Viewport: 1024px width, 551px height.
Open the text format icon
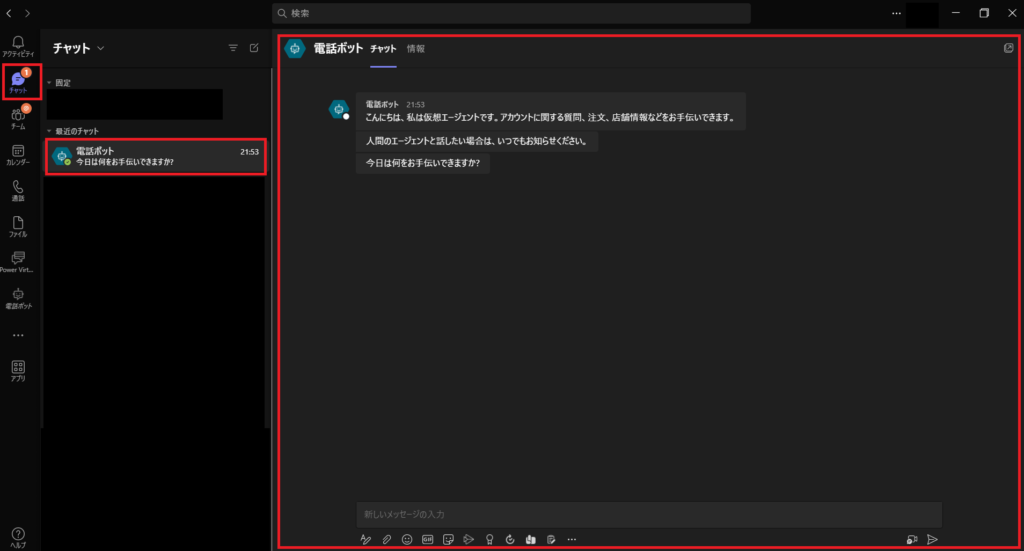tap(366, 539)
